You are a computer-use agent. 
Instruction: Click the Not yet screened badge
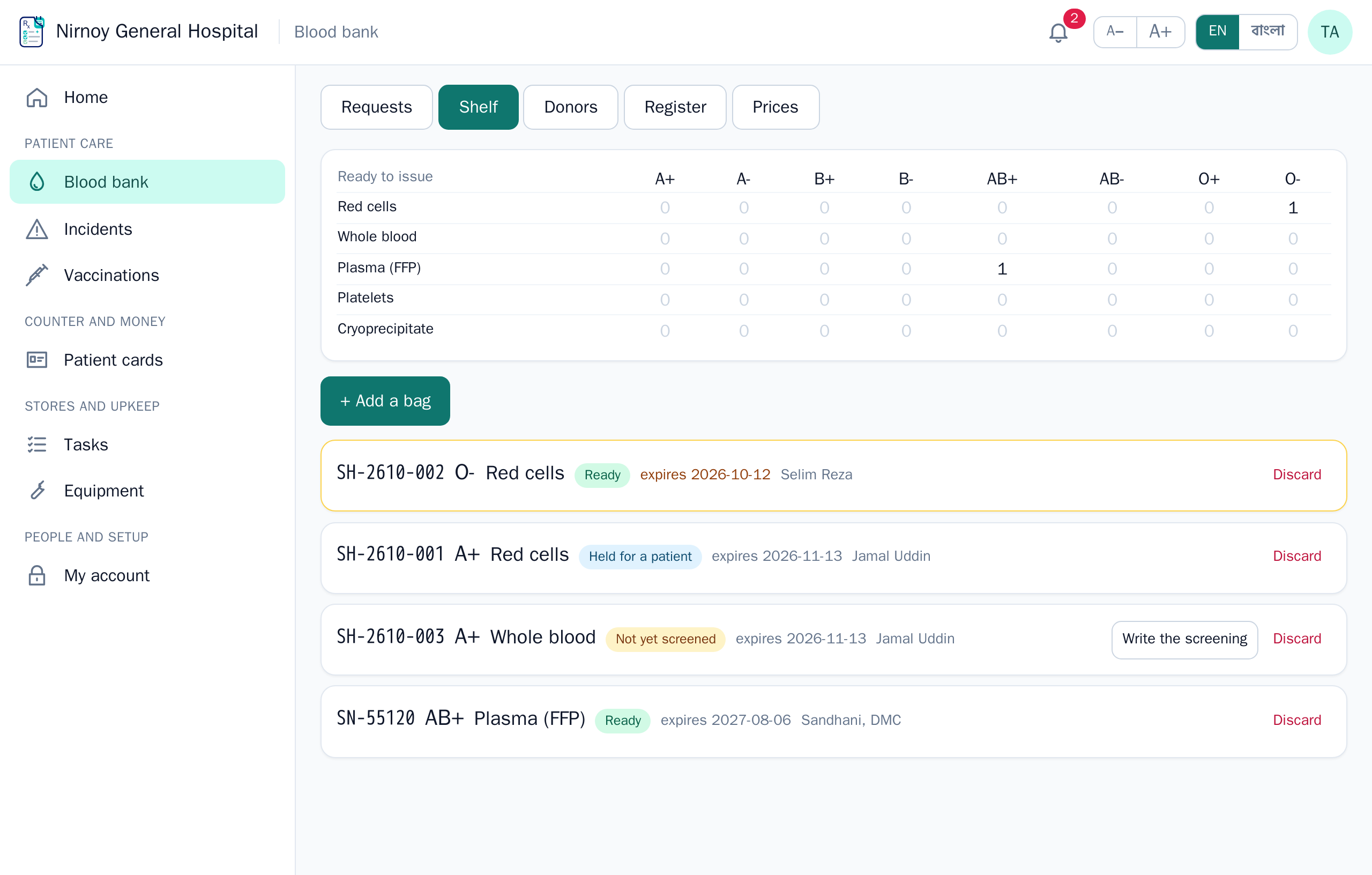click(x=665, y=640)
